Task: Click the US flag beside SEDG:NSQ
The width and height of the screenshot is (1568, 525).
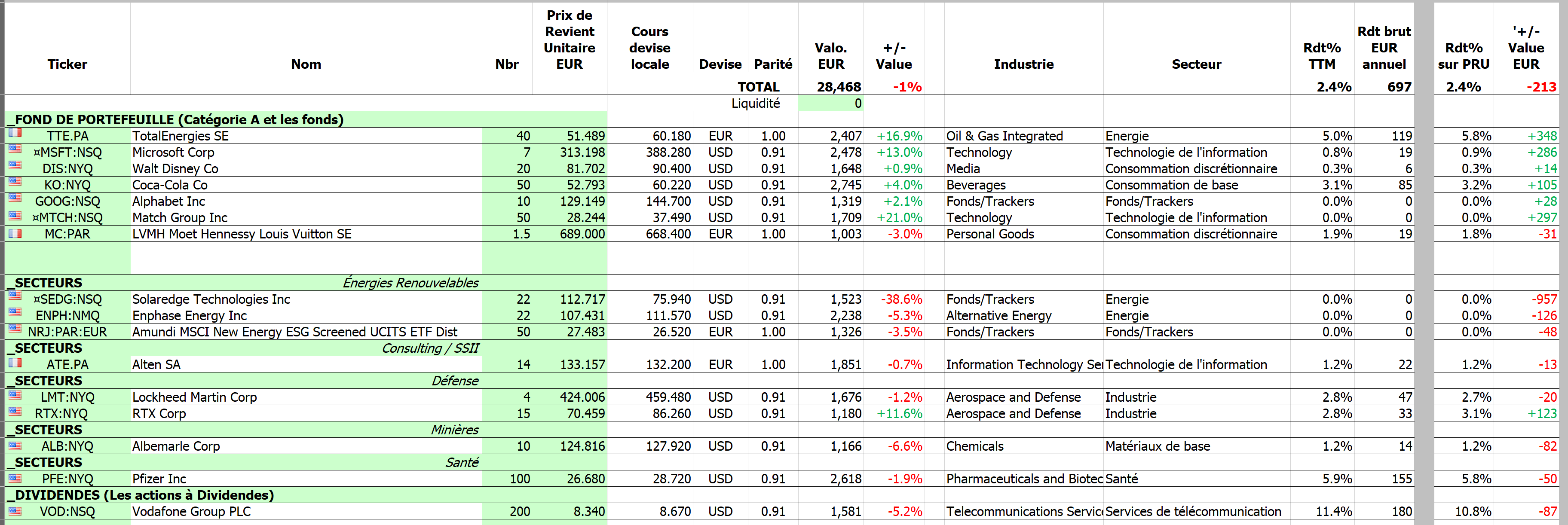Action: click(x=15, y=296)
